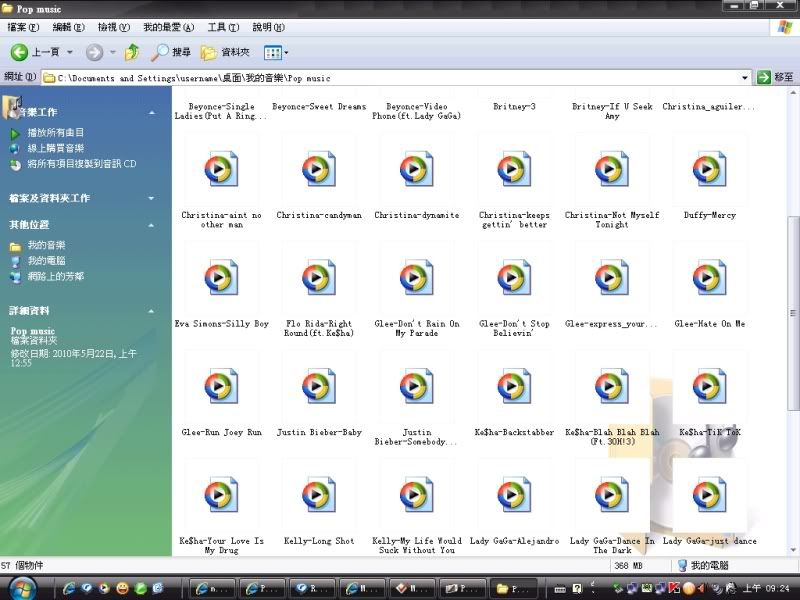Viewport: 800px width, 600px height.
Task: Select Eva Simons-Silly Boy file icon
Action: (221, 277)
